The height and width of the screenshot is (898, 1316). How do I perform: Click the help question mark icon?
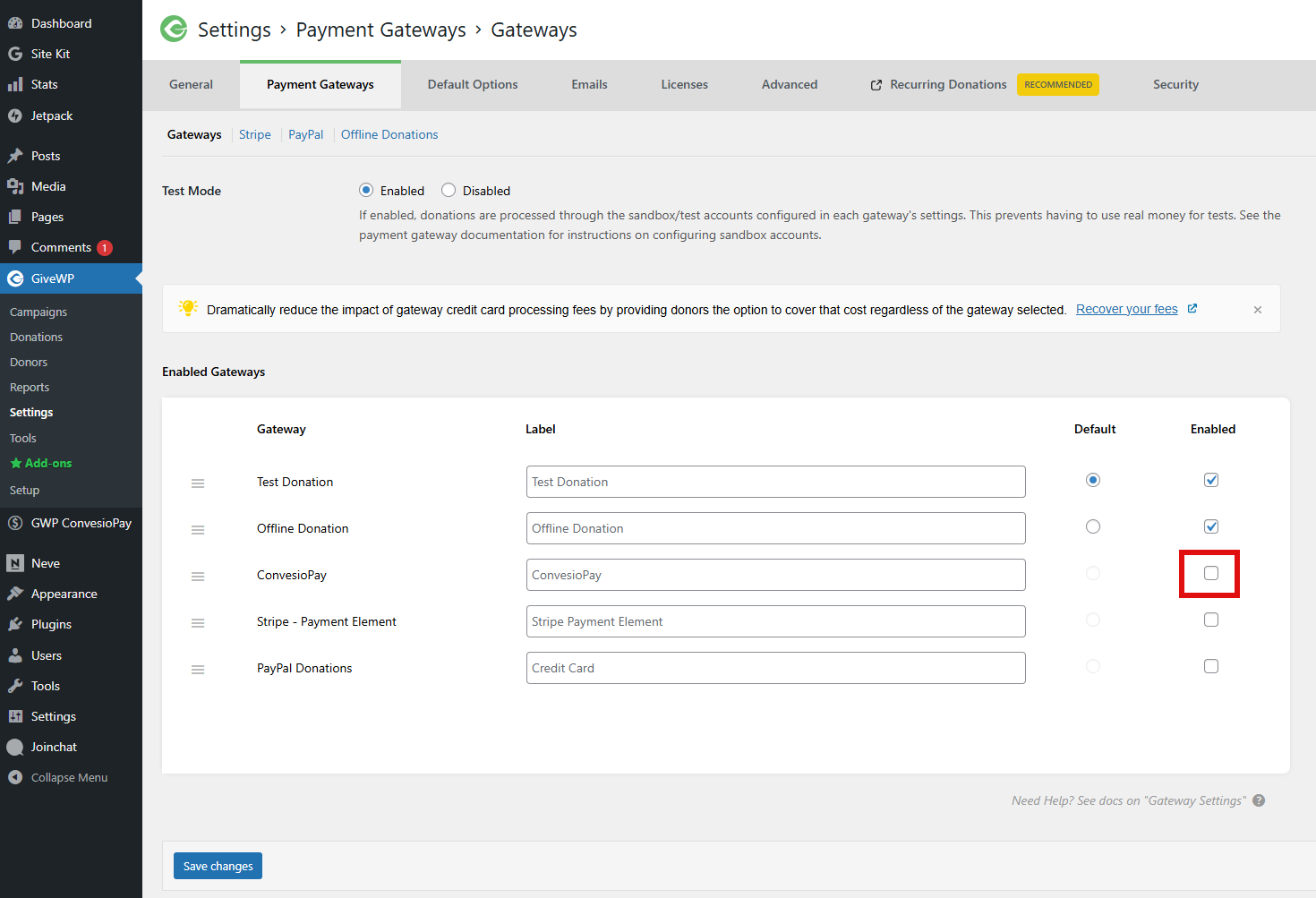pos(1259,800)
